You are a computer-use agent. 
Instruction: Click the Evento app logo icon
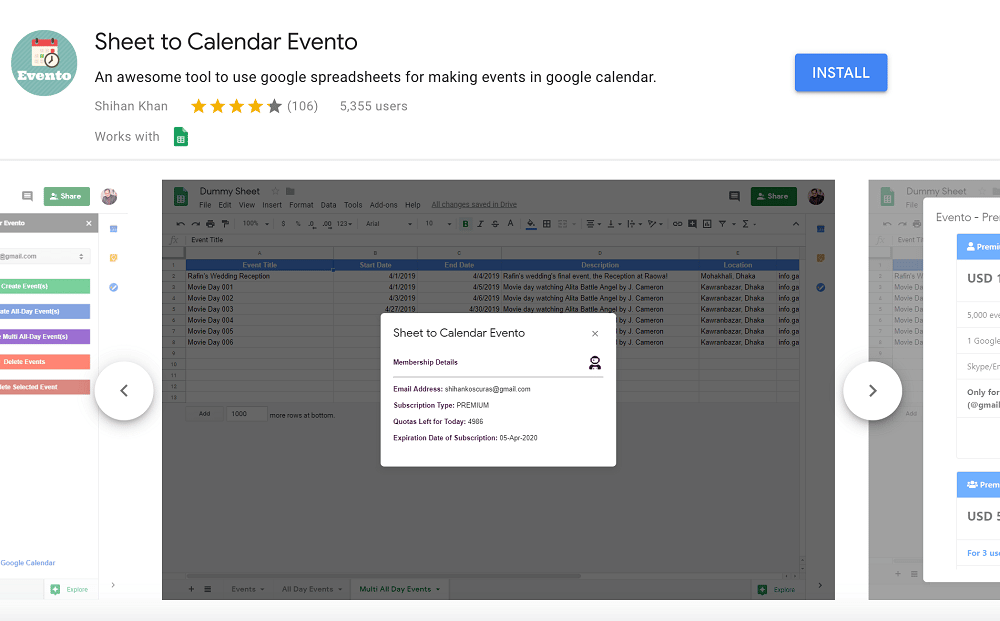(44, 63)
